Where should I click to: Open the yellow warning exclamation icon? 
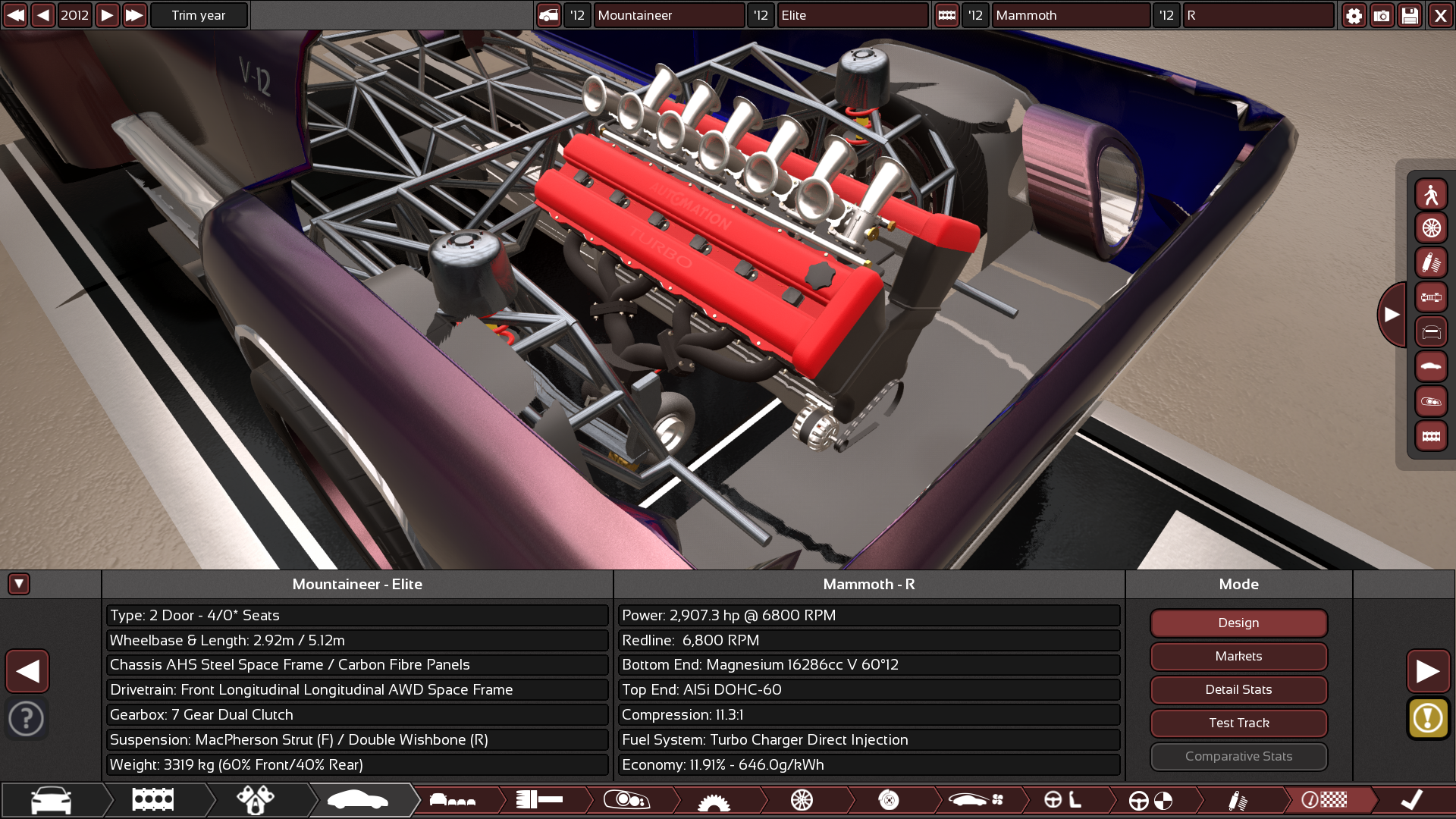[x=1428, y=718]
